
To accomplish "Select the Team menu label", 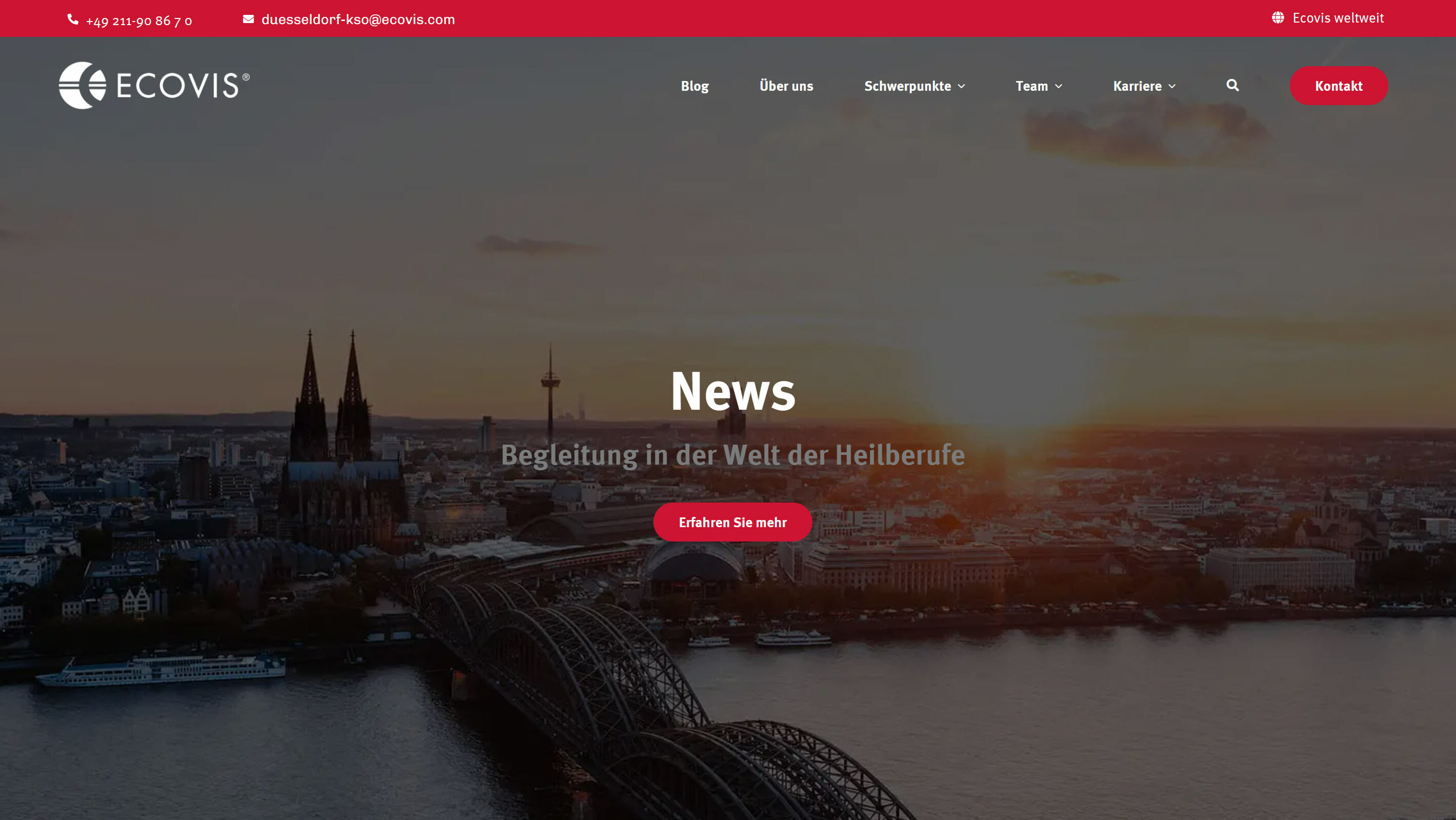I will 1031,86.
